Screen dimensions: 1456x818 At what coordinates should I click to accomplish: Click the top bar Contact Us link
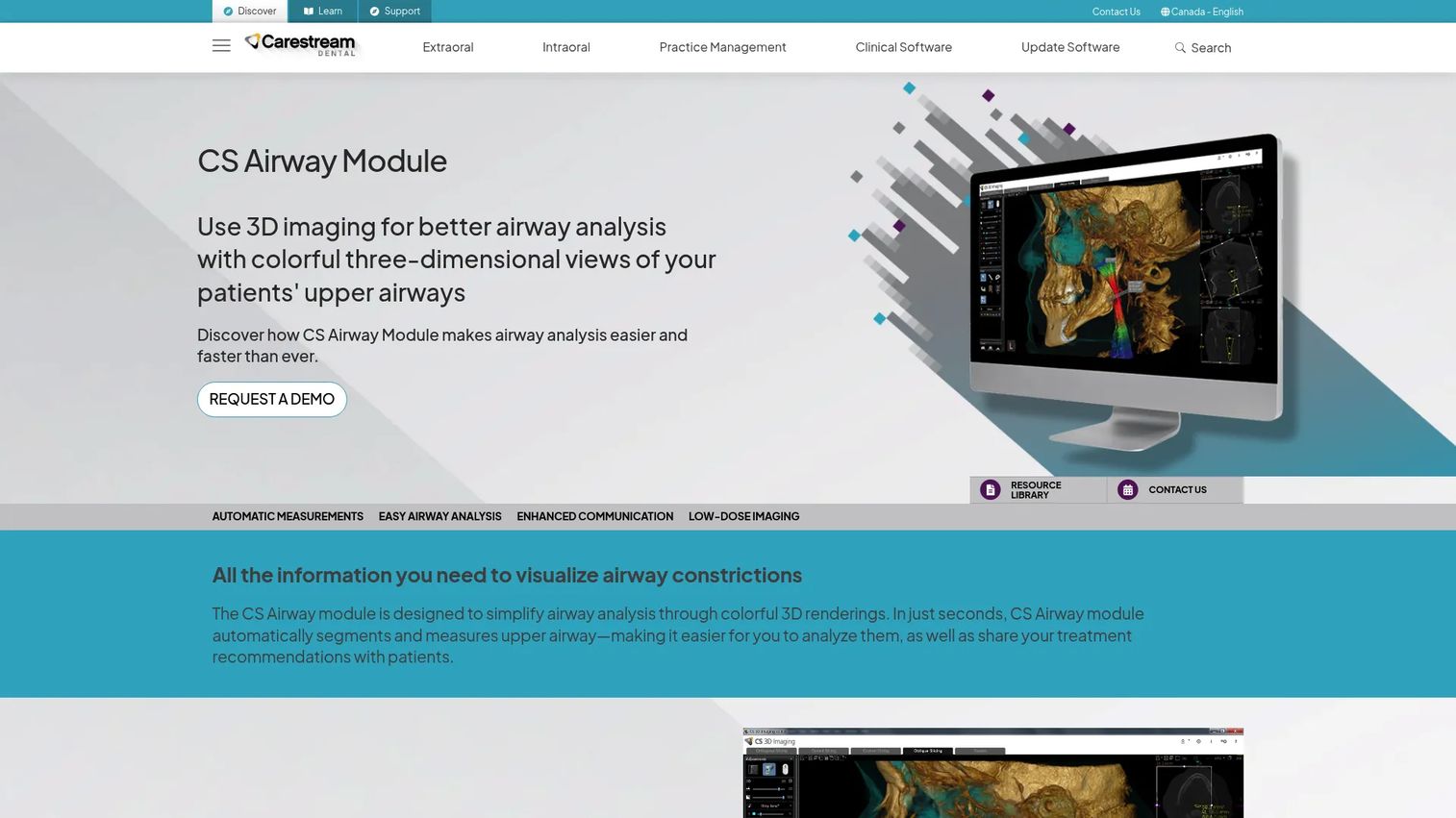point(1116,12)
